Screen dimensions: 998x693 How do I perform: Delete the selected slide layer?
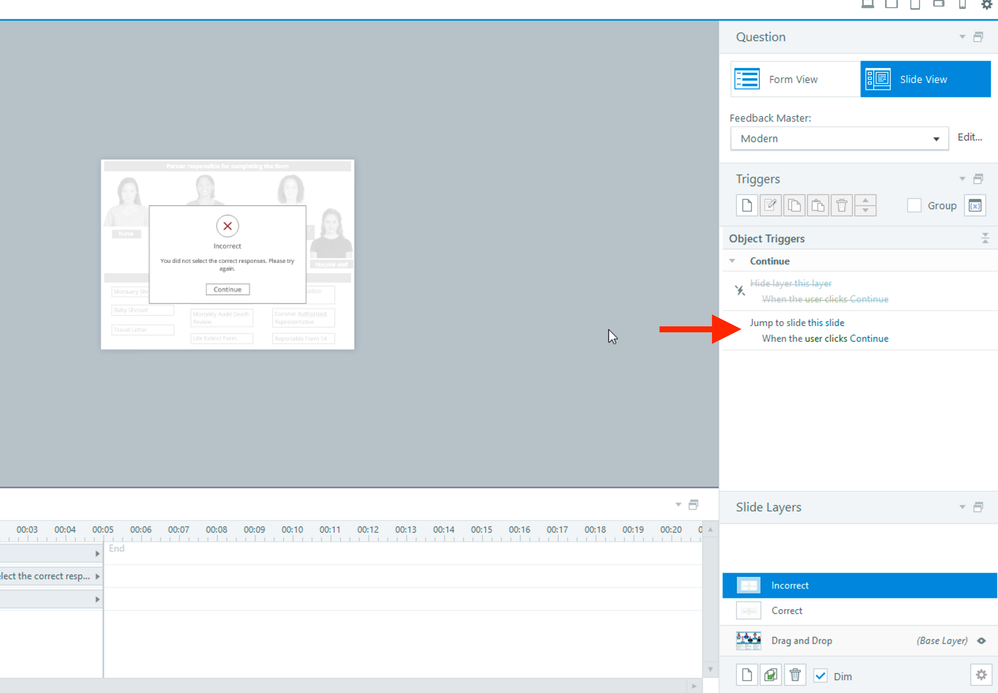tap(795, 675)
